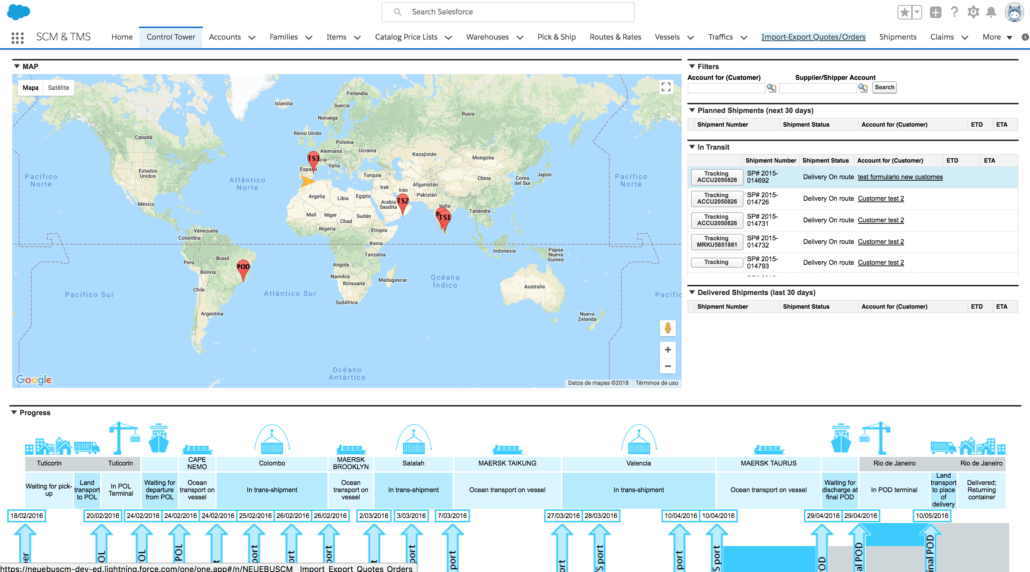
Task: Click the orange vessel arrow marker
Action: 307,181
